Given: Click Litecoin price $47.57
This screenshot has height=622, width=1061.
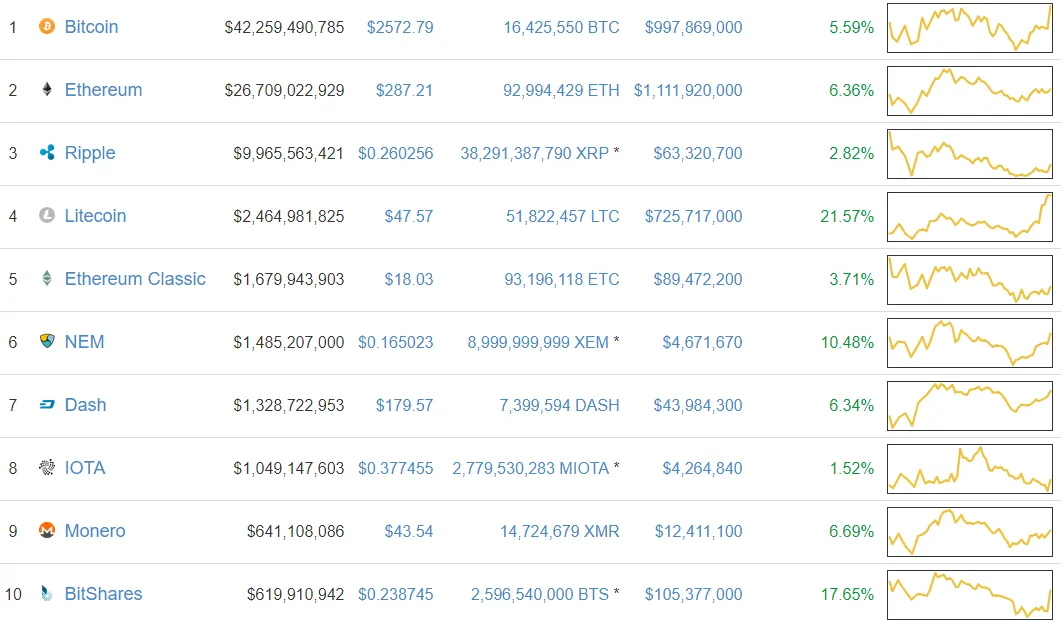Looking at the screenshot, I should point(409,216).
